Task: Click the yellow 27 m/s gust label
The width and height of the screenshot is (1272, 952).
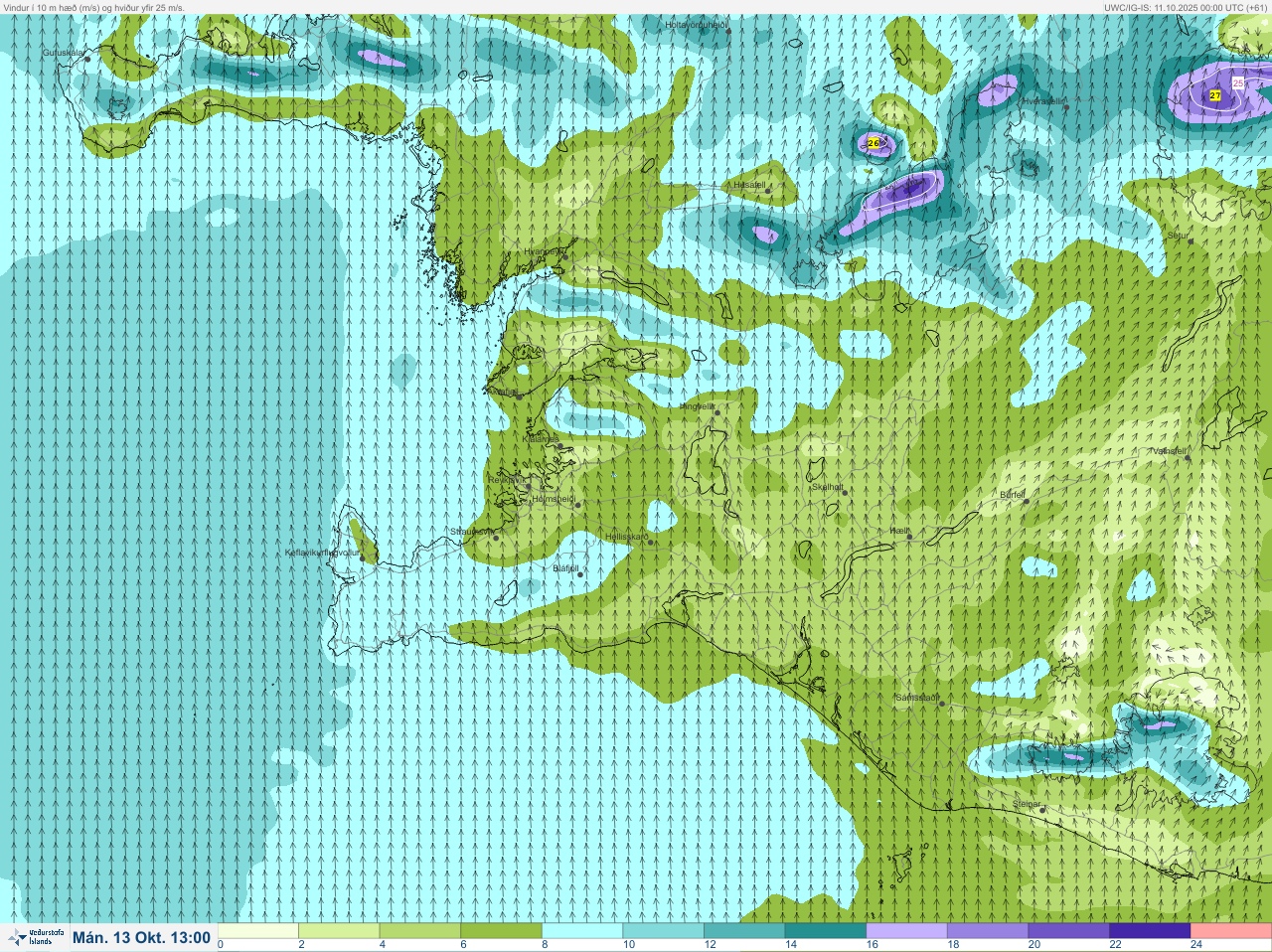Action: click(x=1215, y=95)
